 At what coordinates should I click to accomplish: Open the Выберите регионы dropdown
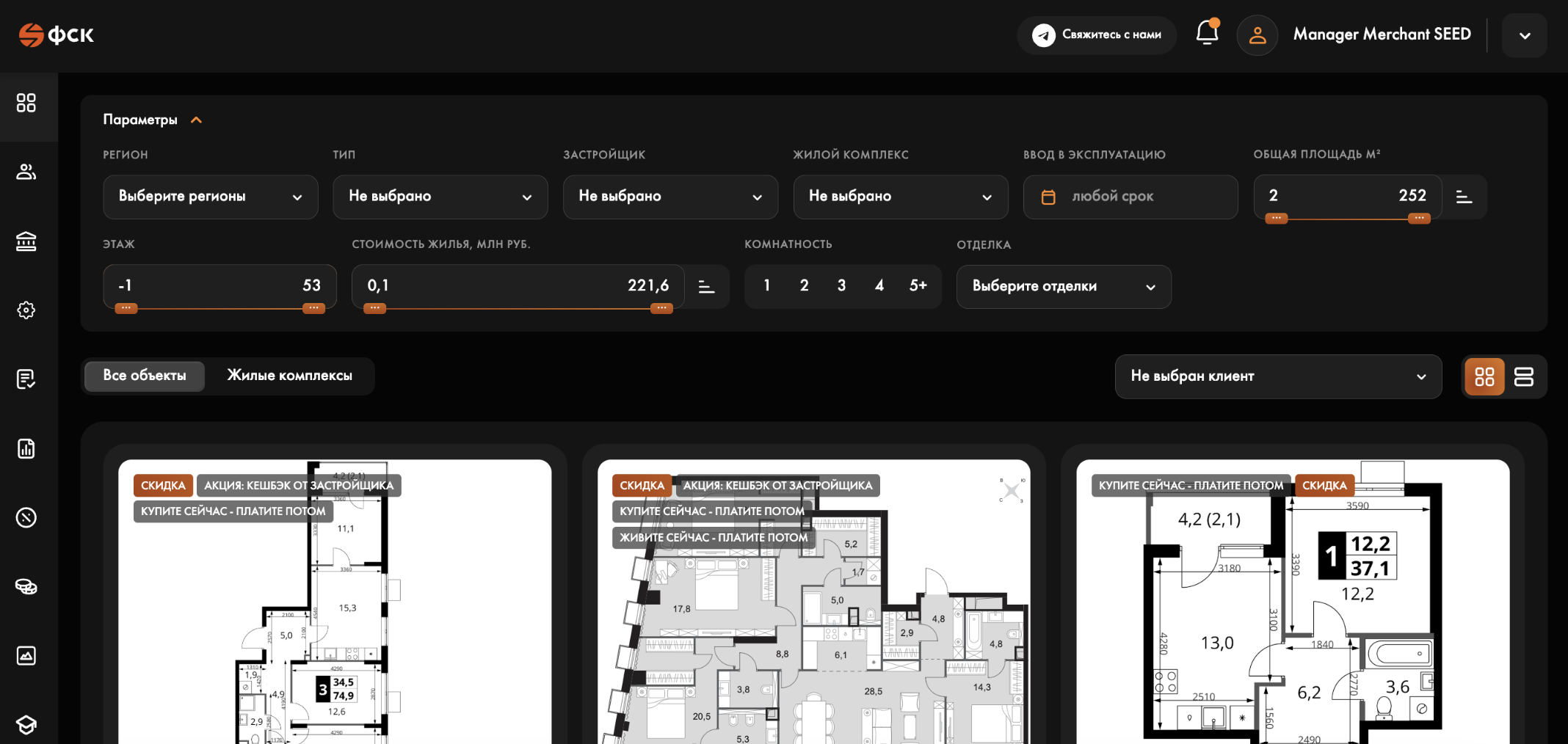click(211, 197)
